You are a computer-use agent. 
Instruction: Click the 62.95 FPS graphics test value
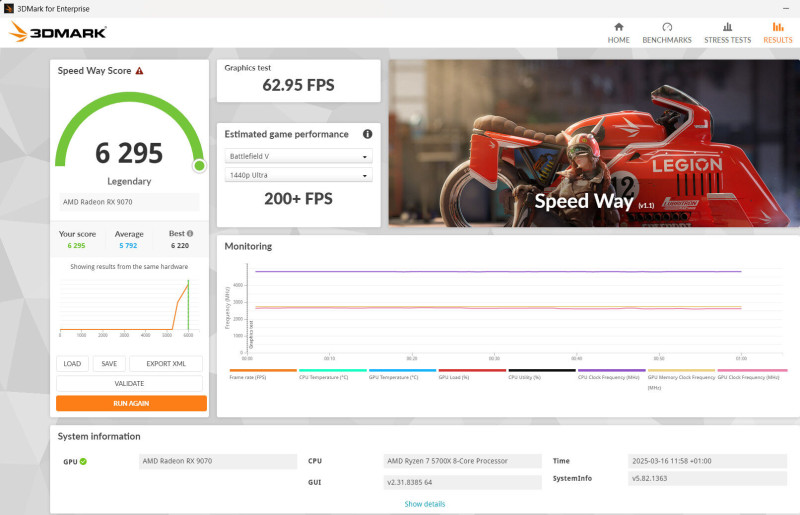pos(298,85)
